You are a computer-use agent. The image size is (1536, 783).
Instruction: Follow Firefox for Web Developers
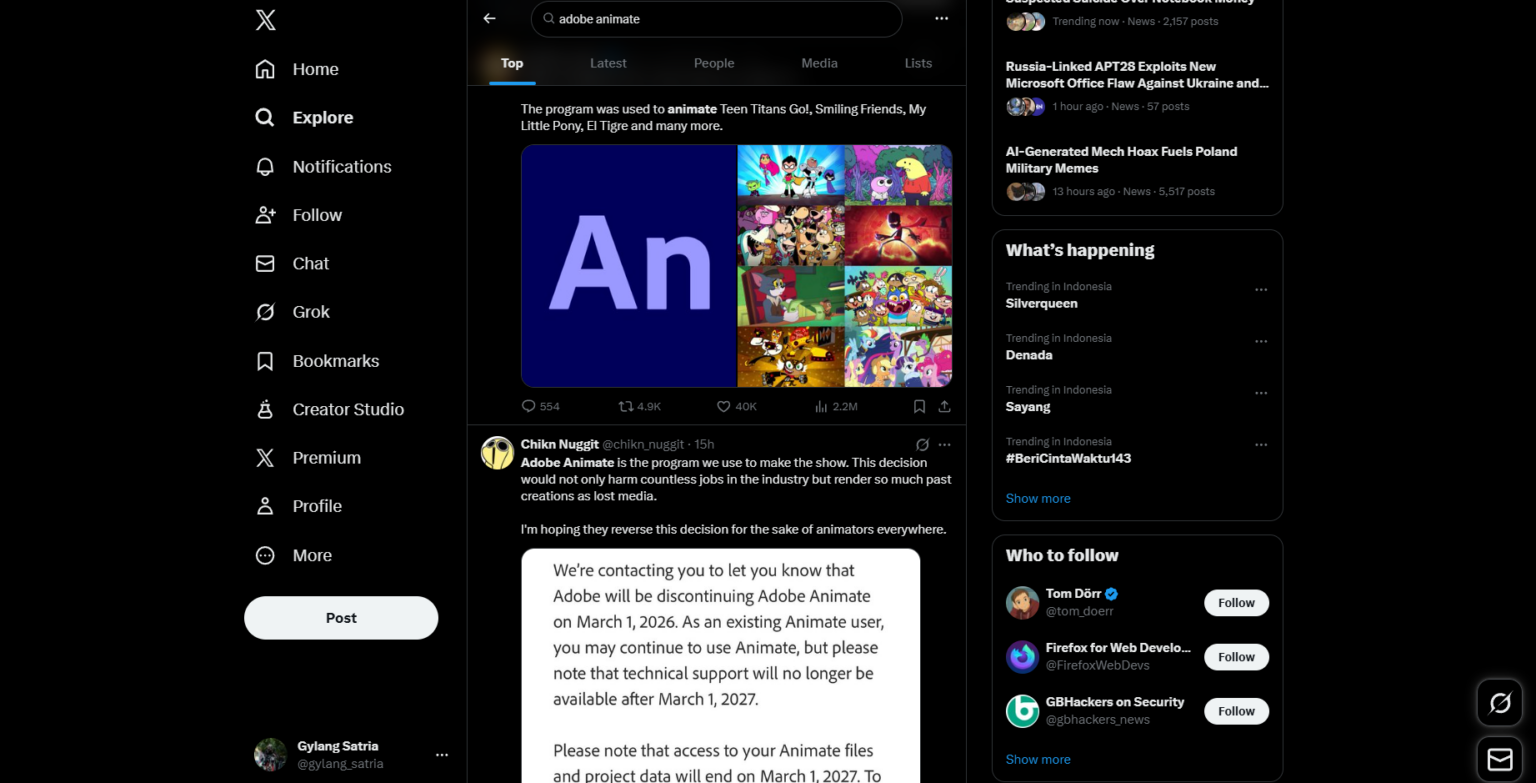coord(1236,657)
